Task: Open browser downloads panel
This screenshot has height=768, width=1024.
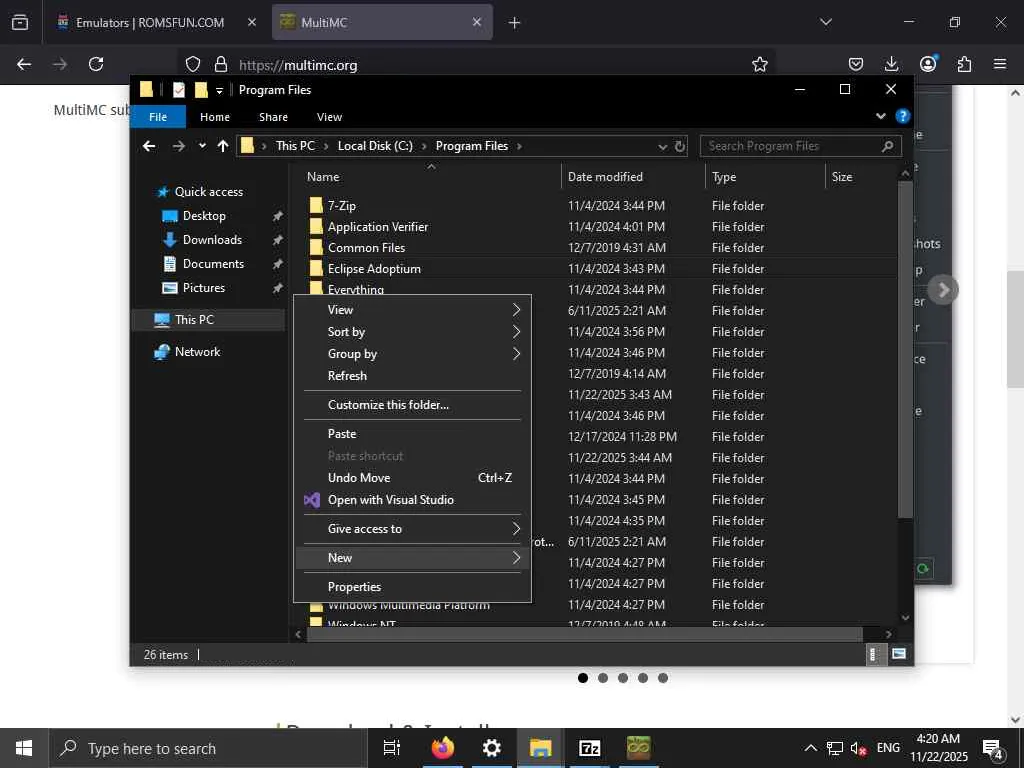Action: pyautogui.click(x=891, y=64)
